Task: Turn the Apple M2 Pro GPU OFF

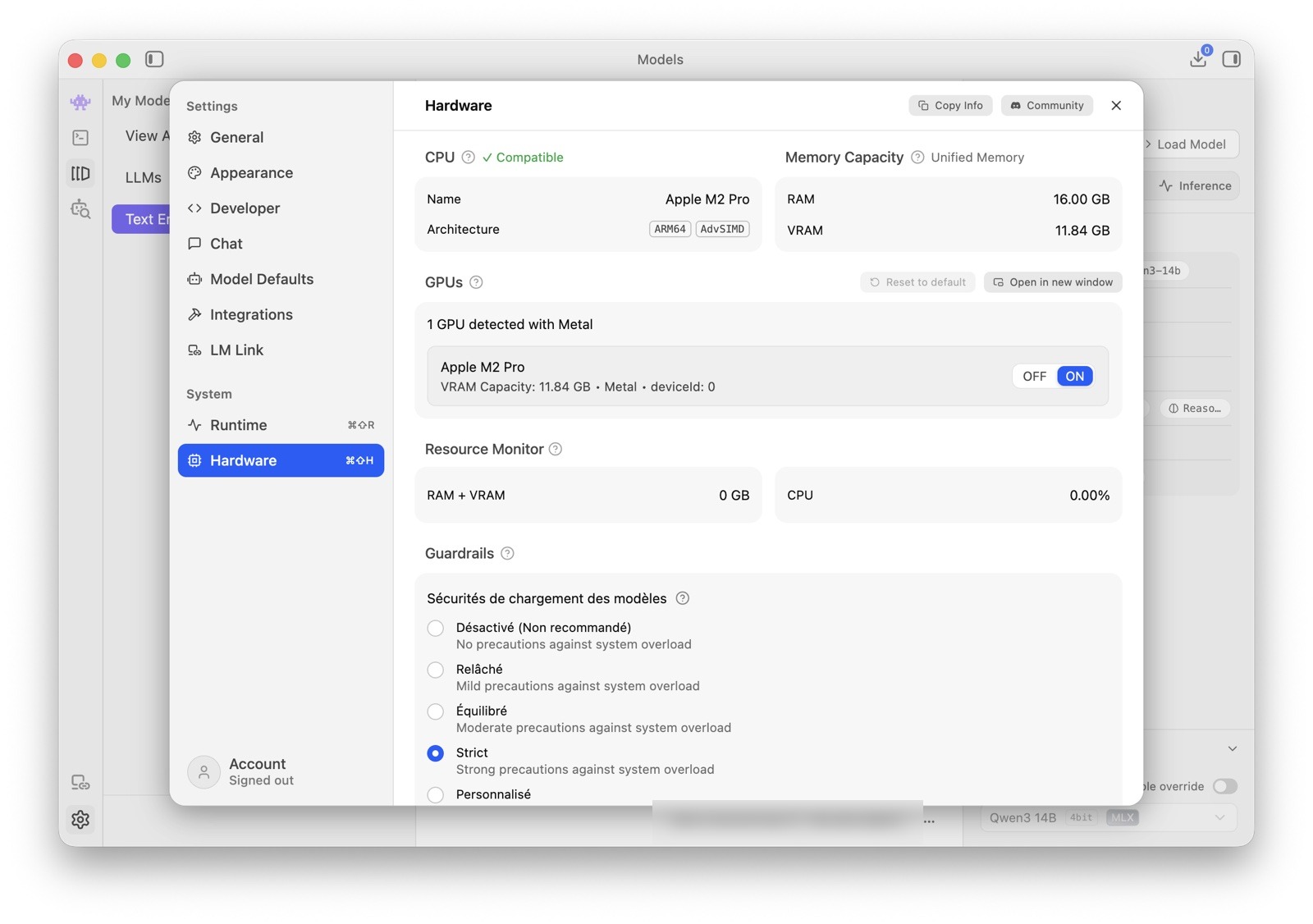Action: click(1034, 376)
